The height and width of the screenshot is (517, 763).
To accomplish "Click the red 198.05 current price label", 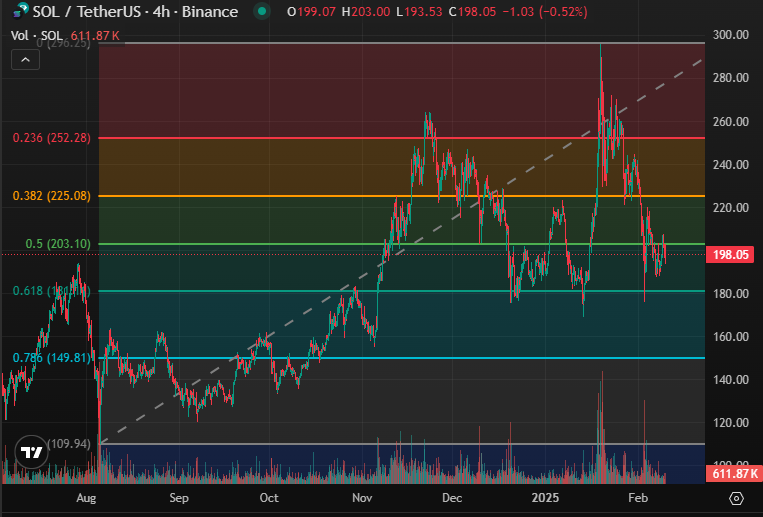I will point(730,255).
